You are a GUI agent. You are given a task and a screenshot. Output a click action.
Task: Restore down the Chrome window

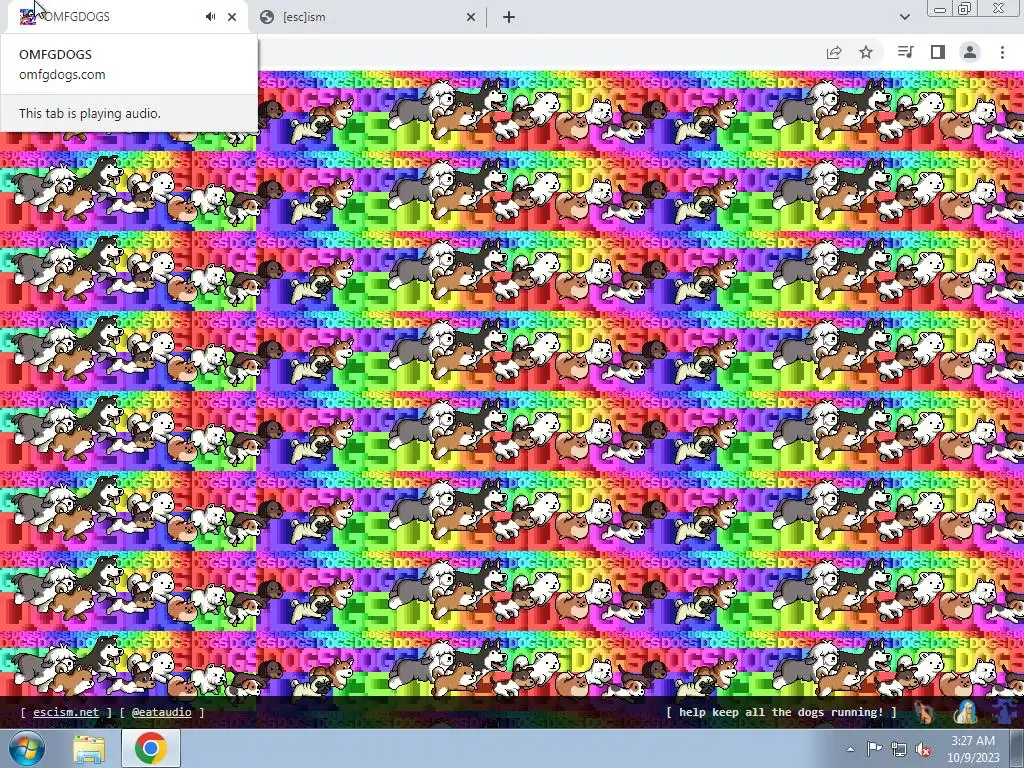(x=965, y=9)
